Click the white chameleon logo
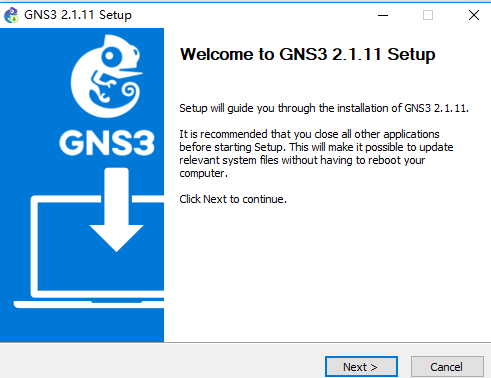Screen dimensions: 491x378 [x=106, y=76]
